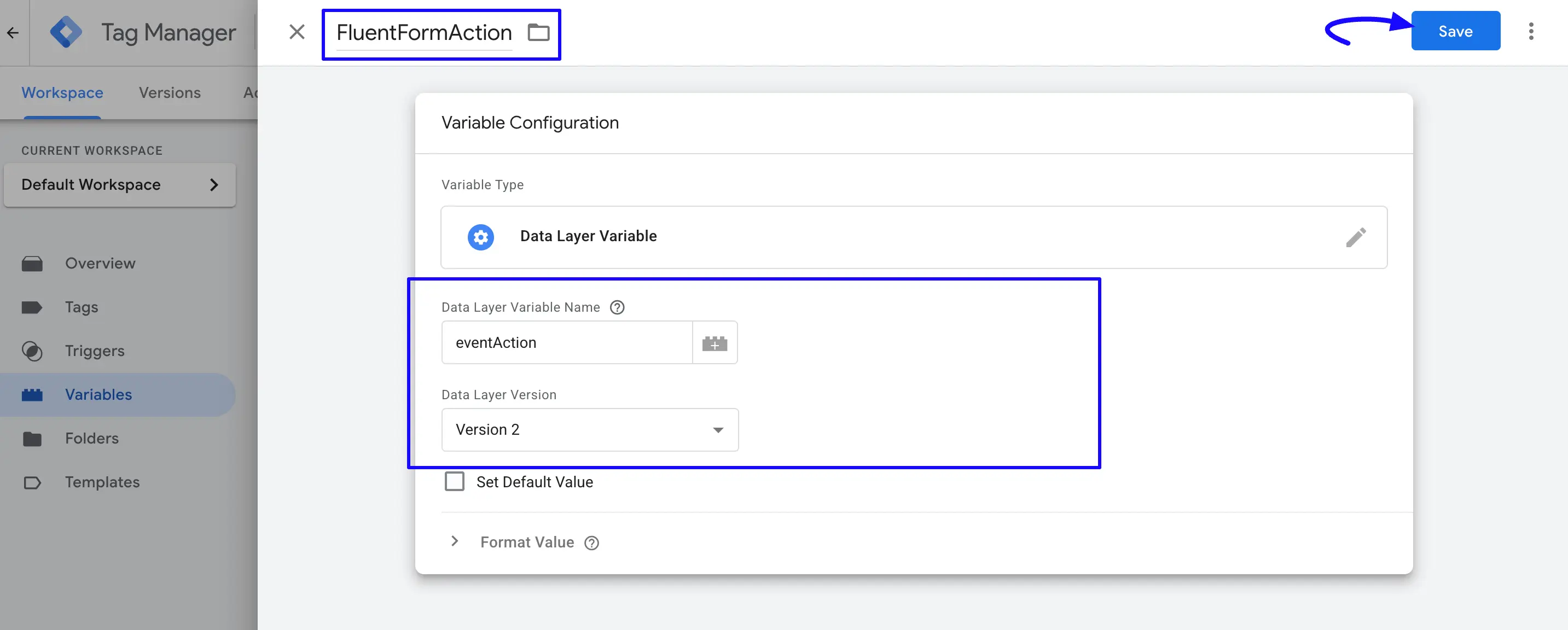
Task: Edit the FluentFormAction variable name
Action: [423, 32]
